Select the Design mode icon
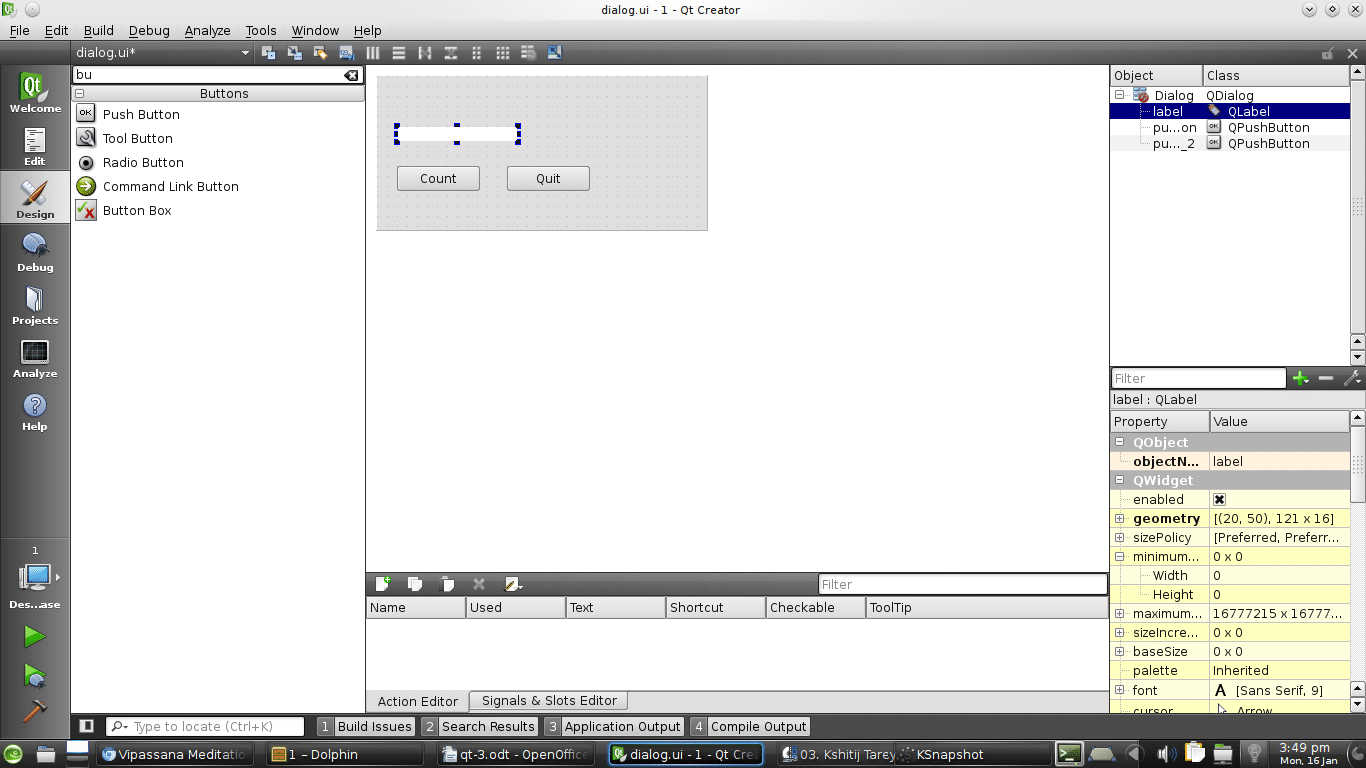Viewport: 1366px width, 768px height. click(35, 198)
